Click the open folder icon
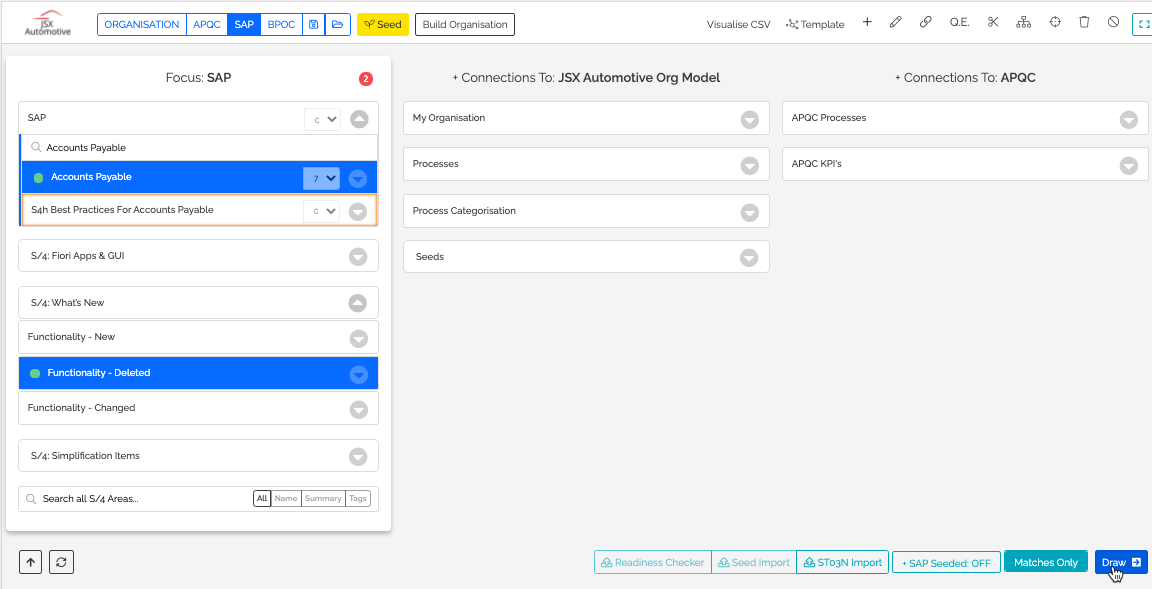The height and width of the screenshot is (589, 1152). (x=337, y=24)
